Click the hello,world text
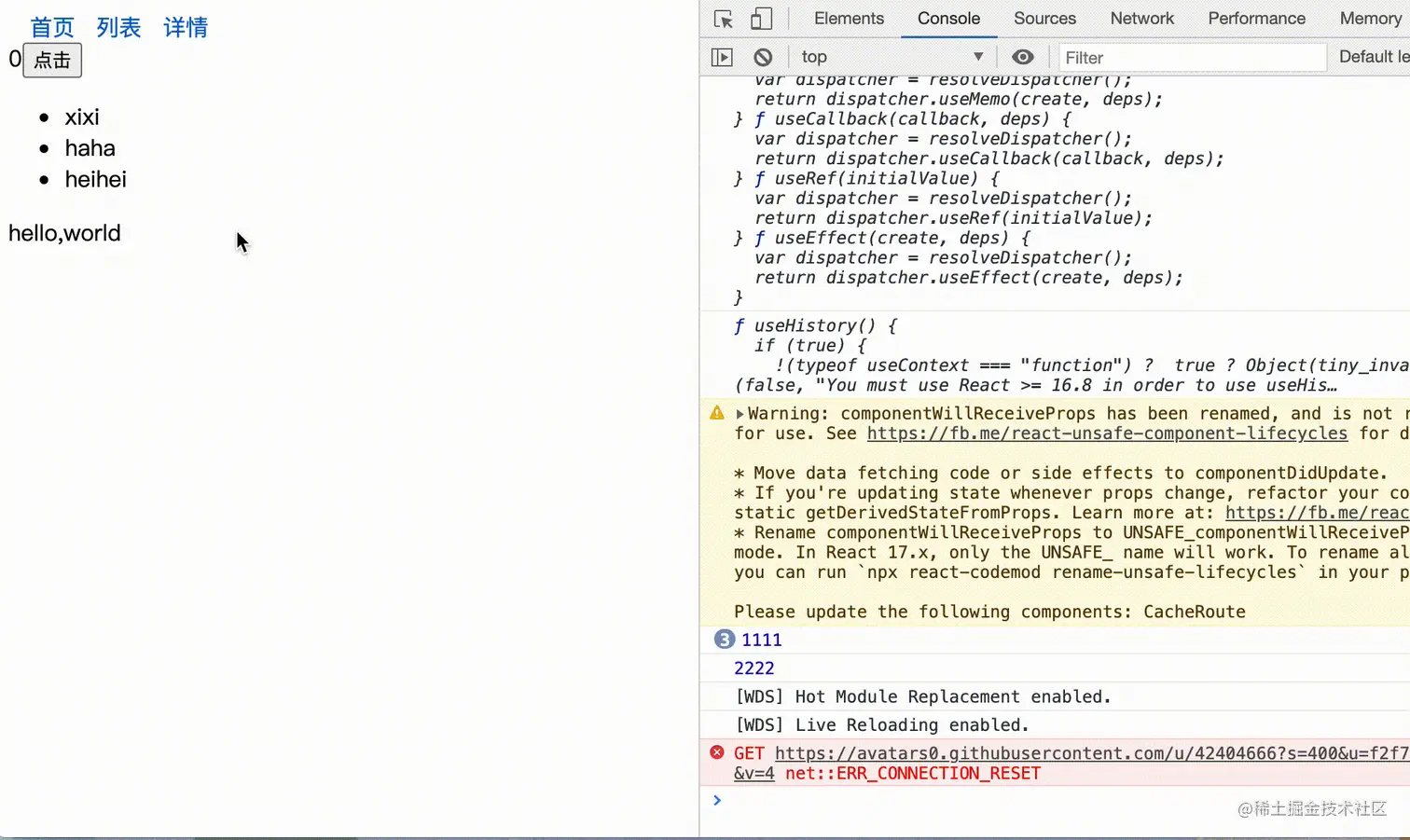The width and height of the screenshot is (1410, 840). pos(64,233)
